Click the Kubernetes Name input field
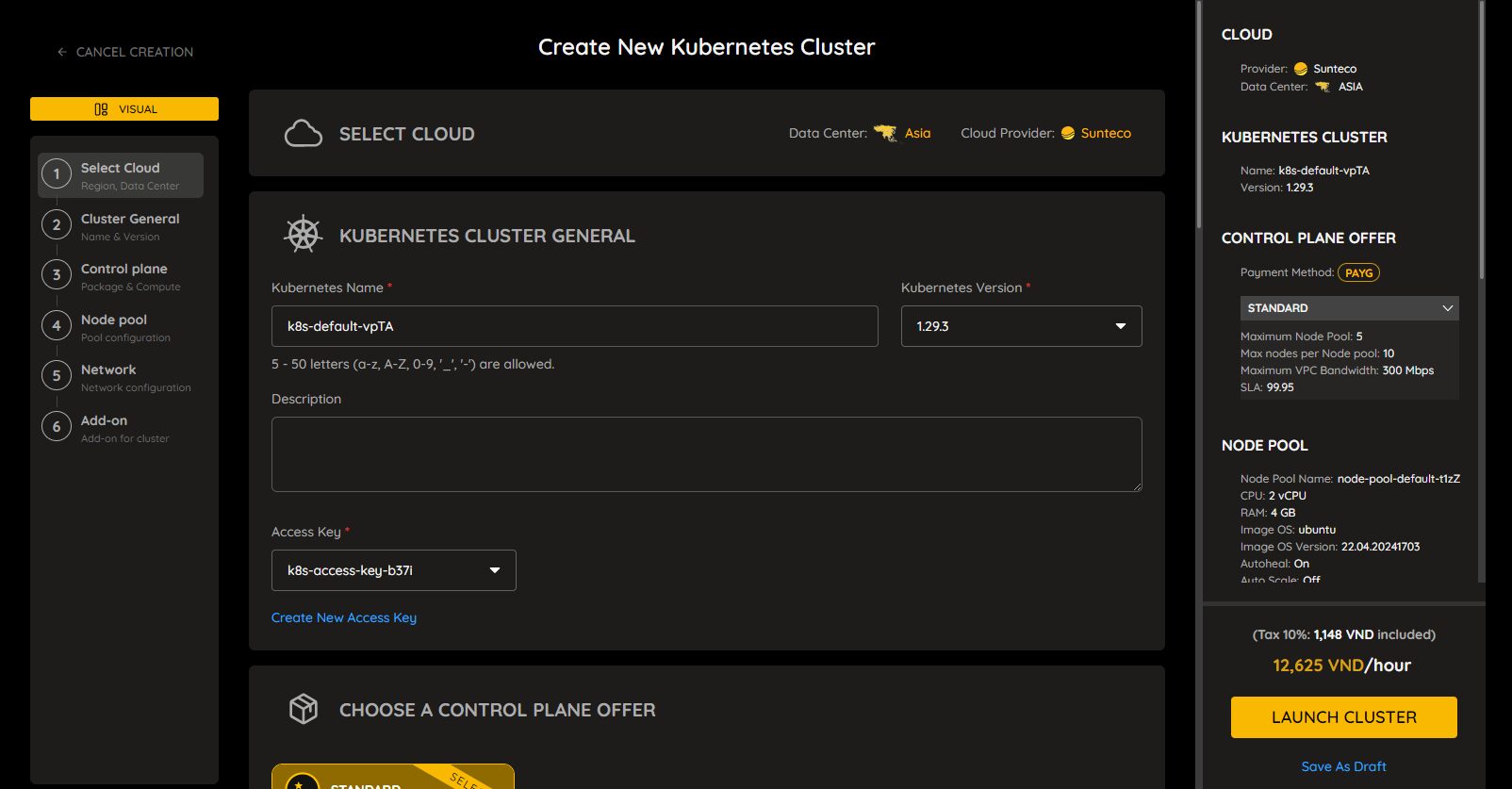 click(575, 326)
